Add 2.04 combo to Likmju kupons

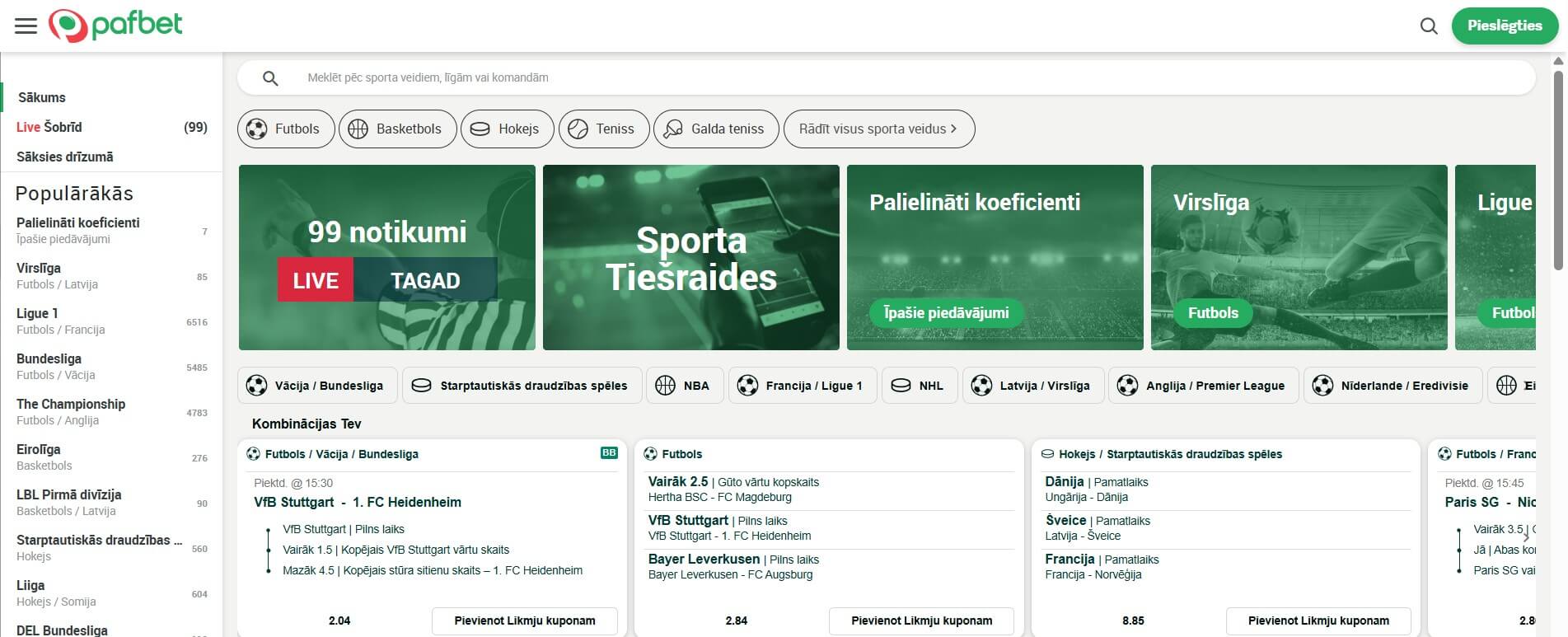click(x=525, y=621)
